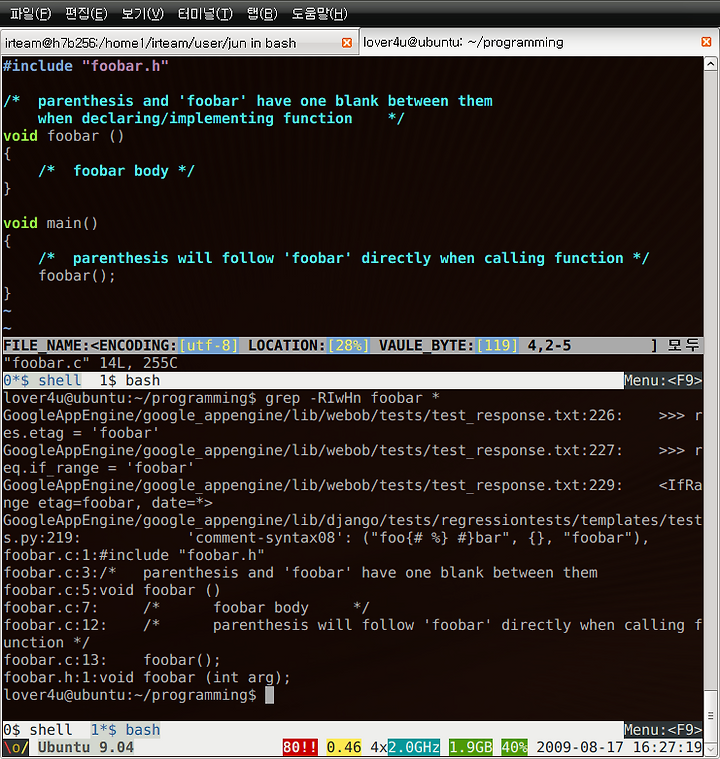Click the 'void foobar ()' line in vim
The image size is (720, 759).
click(x=64, y=136)
